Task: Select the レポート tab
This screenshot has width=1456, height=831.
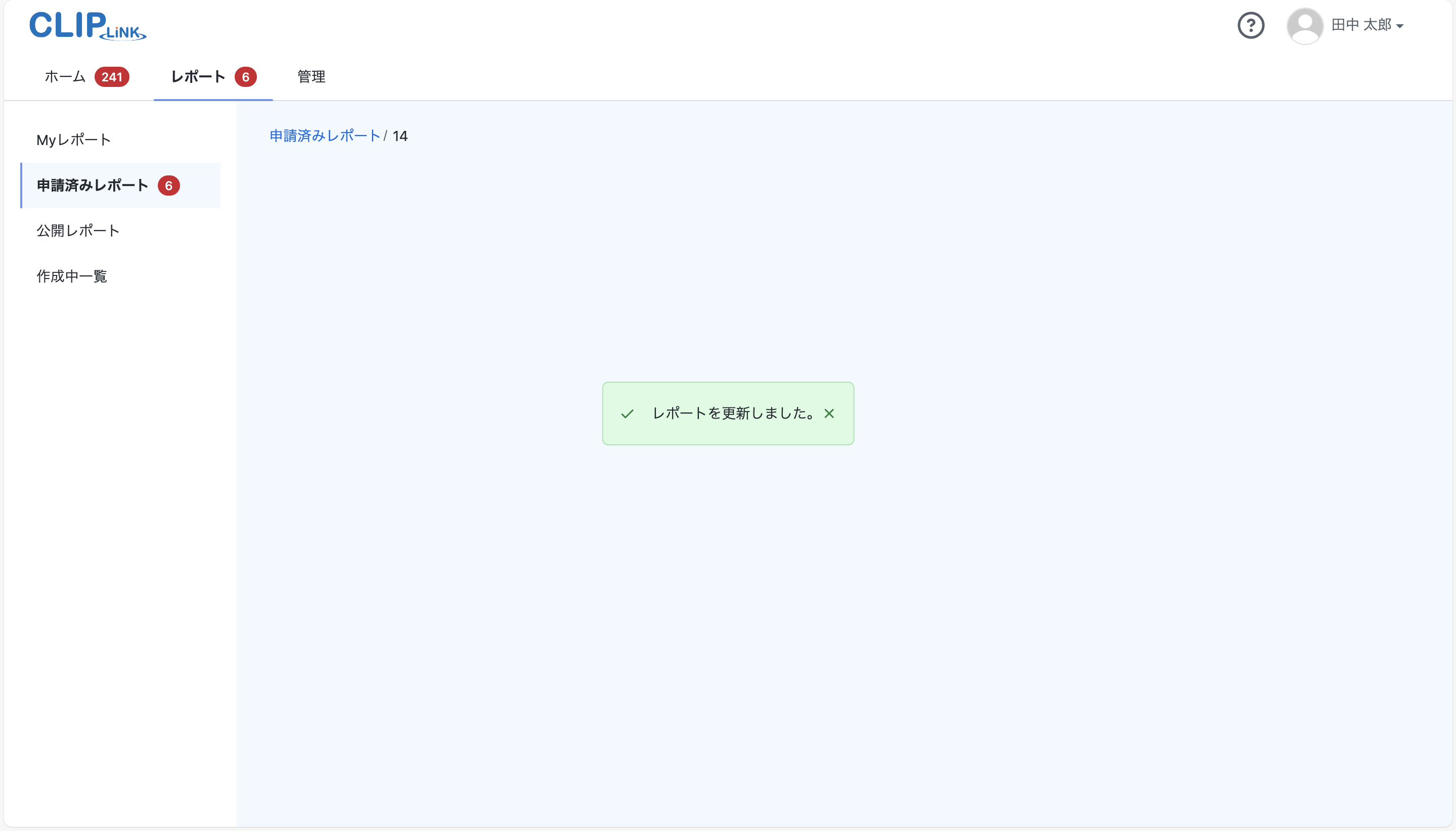Action: [198, 76]
